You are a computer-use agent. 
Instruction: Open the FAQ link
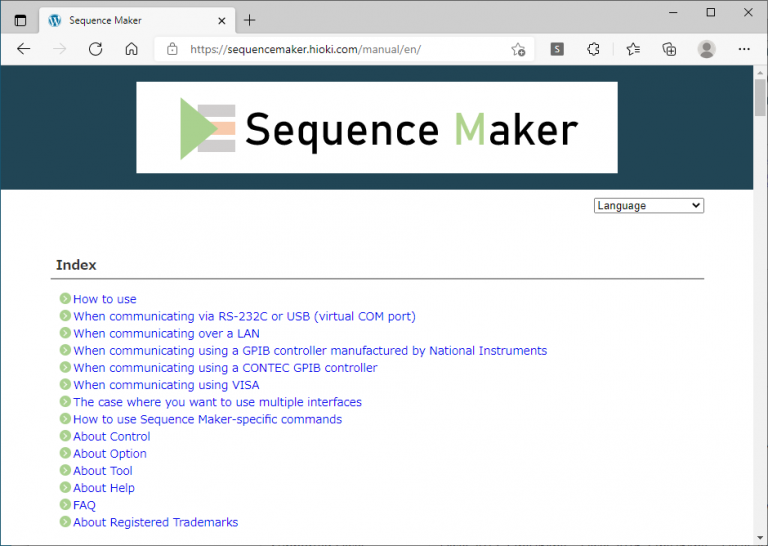[84, 505]
